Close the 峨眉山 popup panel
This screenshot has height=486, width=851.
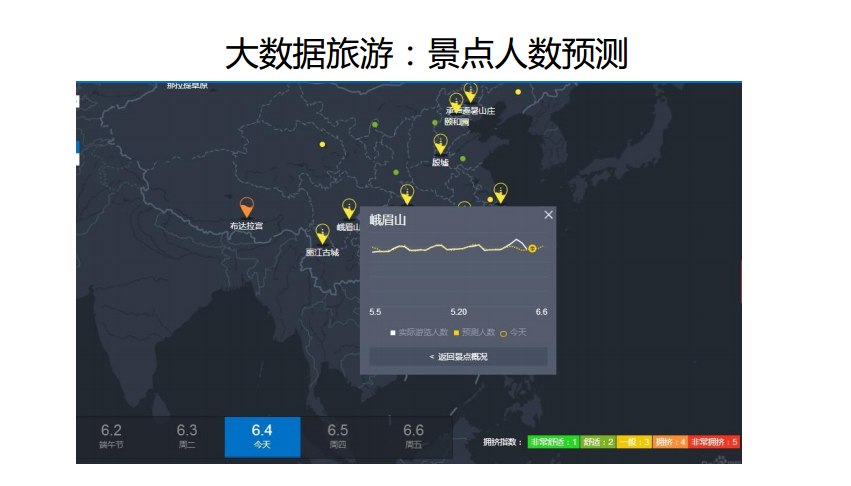click(548, 215)
